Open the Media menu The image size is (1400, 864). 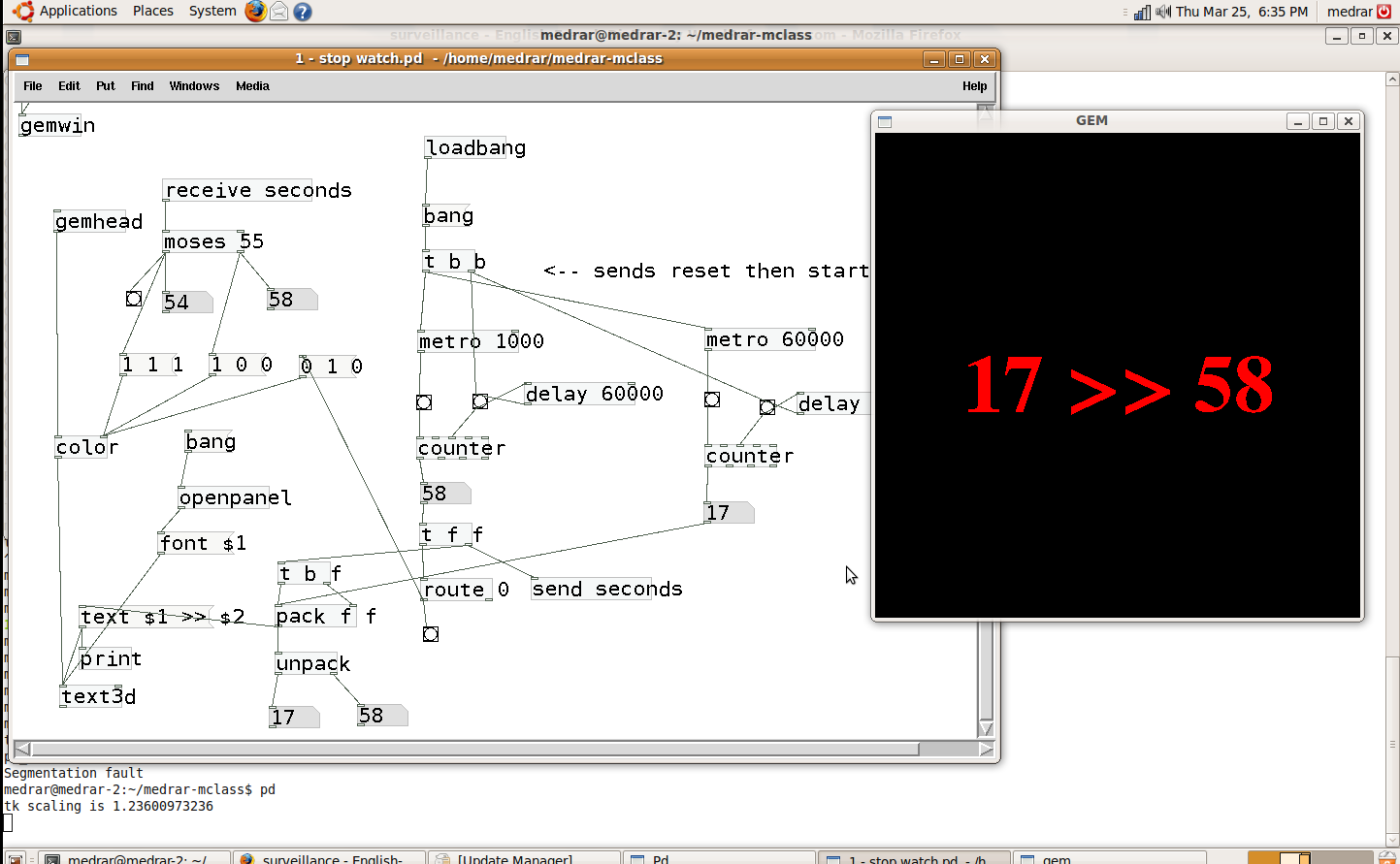tap(252, 86)
